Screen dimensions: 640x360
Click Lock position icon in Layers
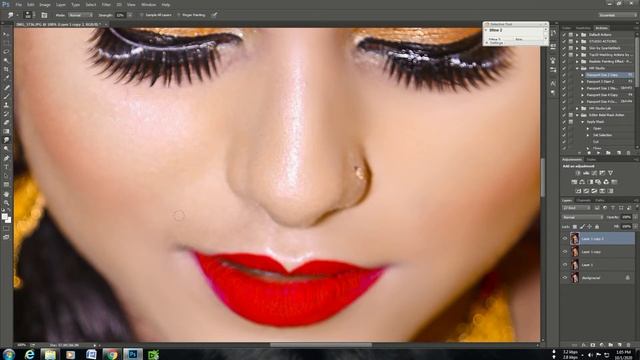tap(589, 227)
